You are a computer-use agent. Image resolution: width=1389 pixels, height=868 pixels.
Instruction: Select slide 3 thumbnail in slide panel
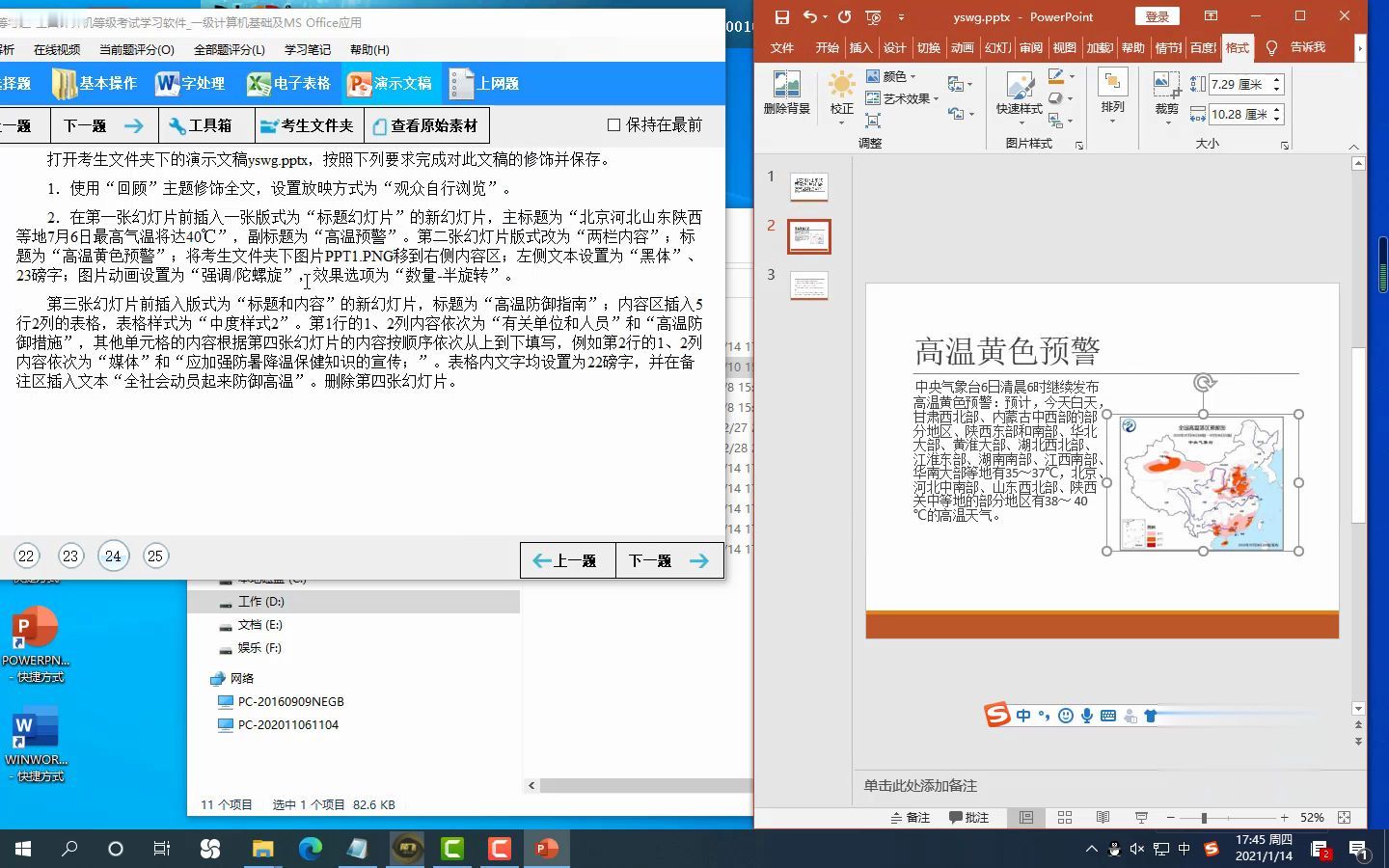(x=808, y=285)
